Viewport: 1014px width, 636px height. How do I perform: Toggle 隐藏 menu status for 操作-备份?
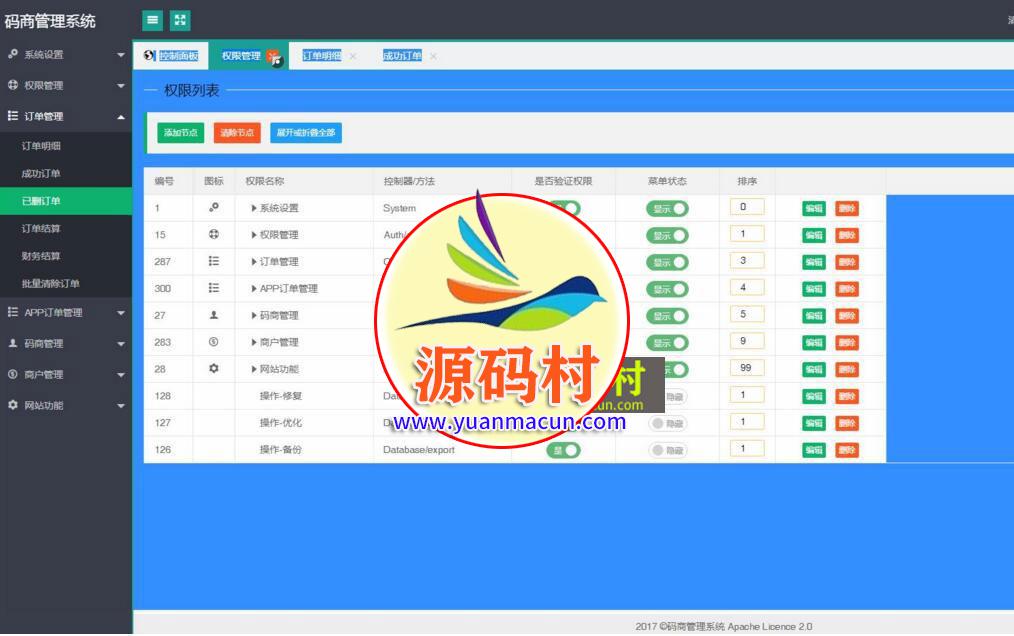[x=667, y=450]
